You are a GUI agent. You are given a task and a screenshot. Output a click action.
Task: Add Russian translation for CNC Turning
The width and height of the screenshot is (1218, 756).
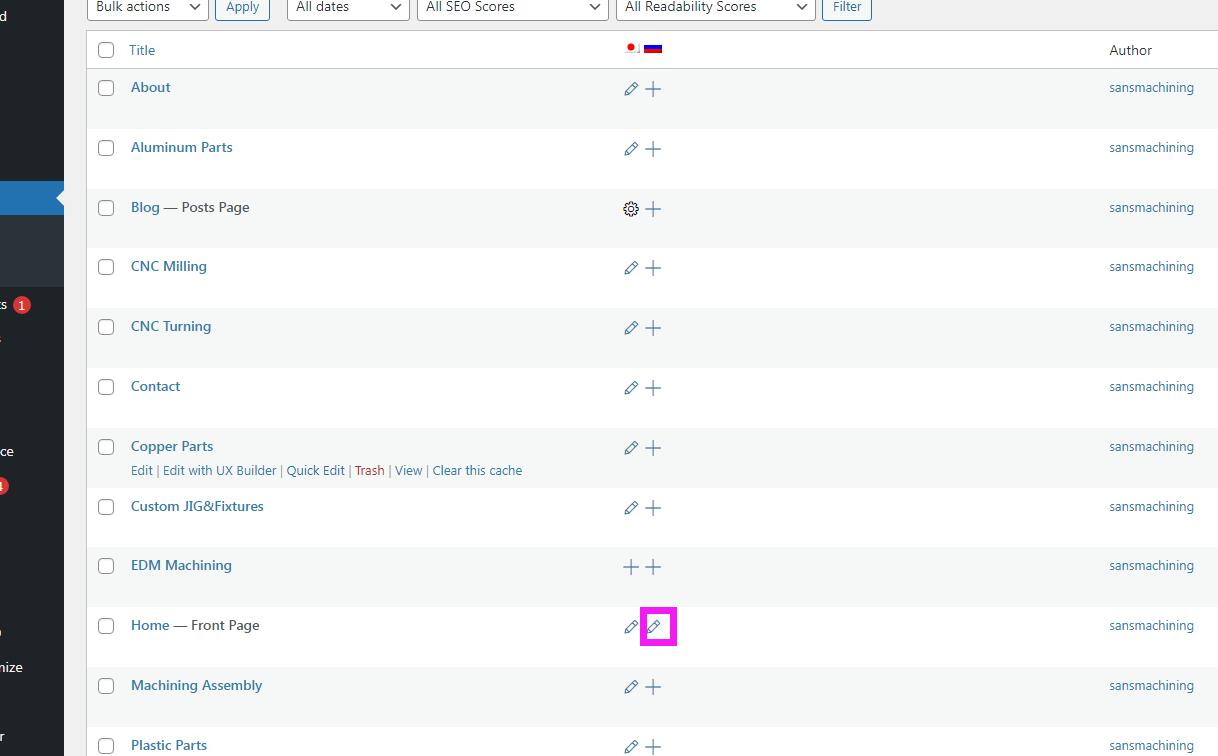pos(653,328)
